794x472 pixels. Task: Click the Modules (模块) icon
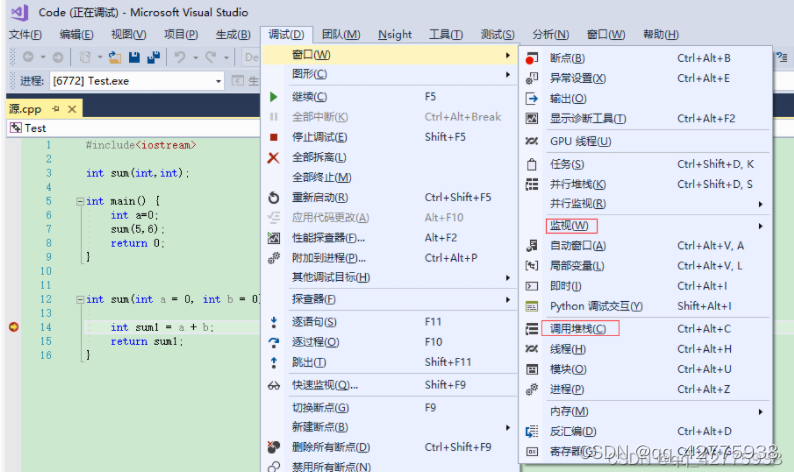click(x=531, y=370)
